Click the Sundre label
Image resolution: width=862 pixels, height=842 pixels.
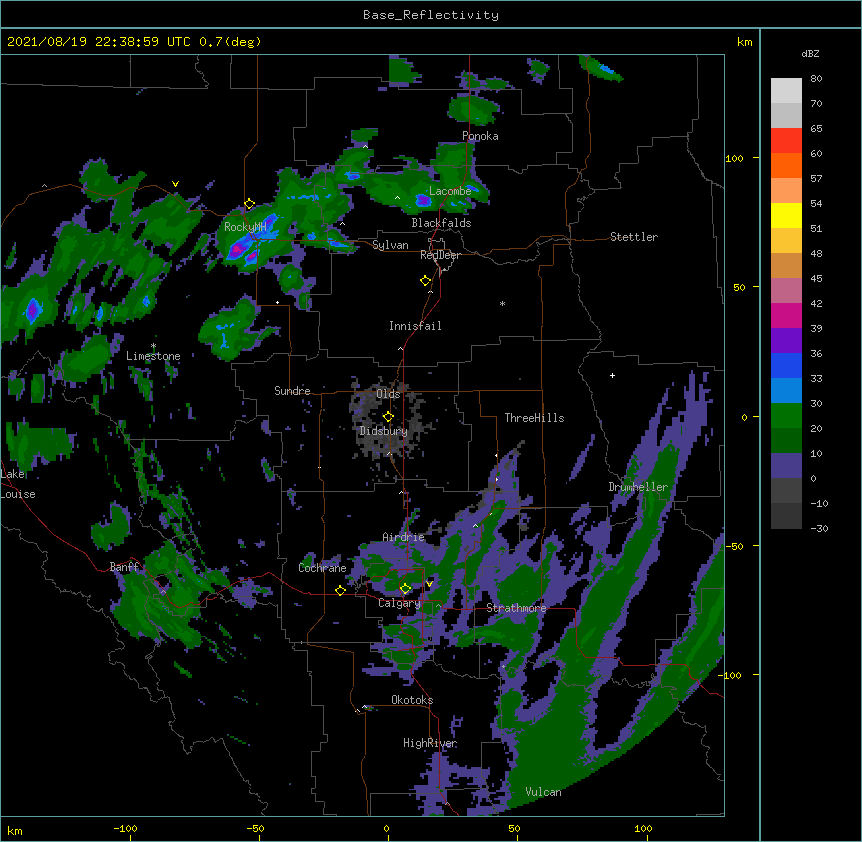point(292,391)
